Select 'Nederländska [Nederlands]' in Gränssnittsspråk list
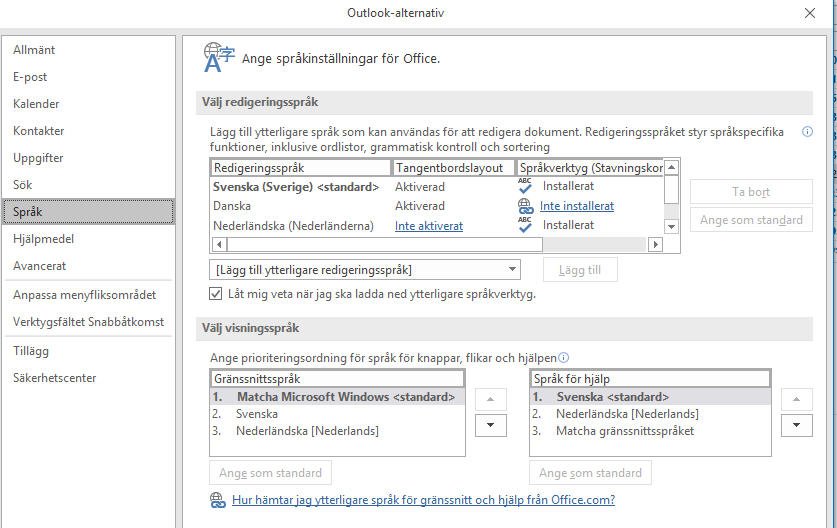Image resolution: width=837 pixels, height=528 pixels. [337, 431]
